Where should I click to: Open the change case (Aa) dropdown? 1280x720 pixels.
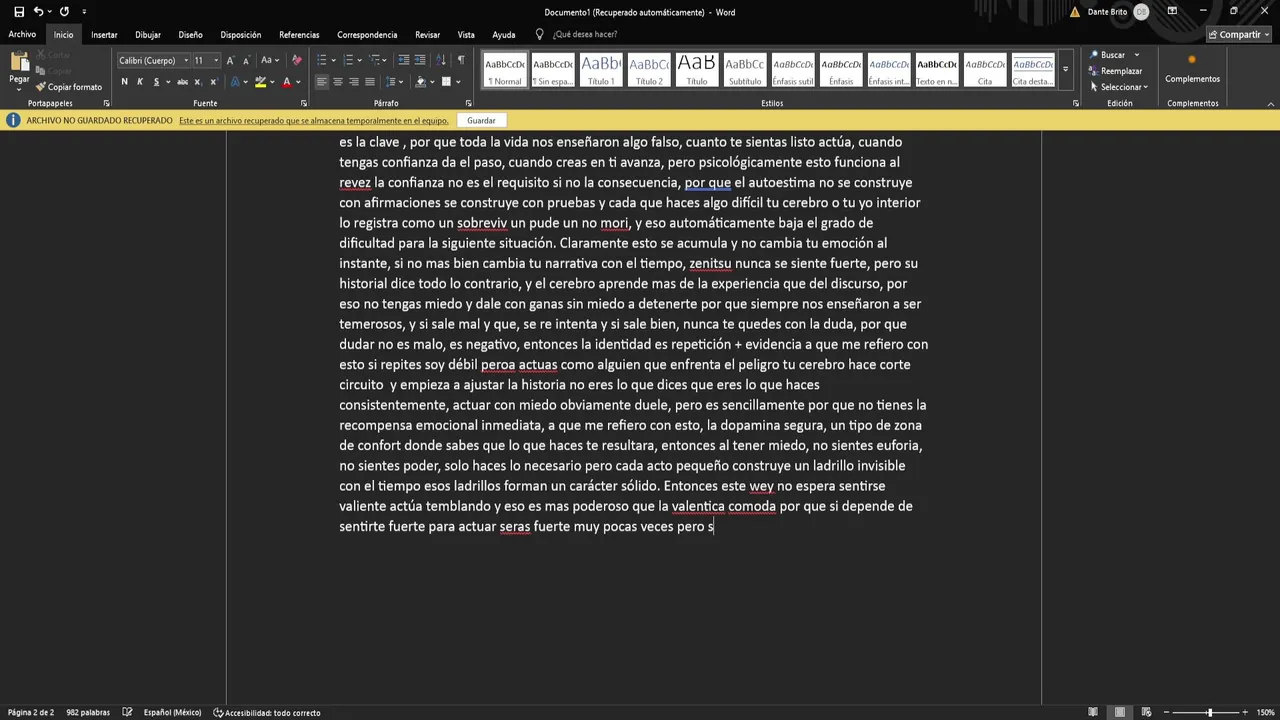[270, 60]
